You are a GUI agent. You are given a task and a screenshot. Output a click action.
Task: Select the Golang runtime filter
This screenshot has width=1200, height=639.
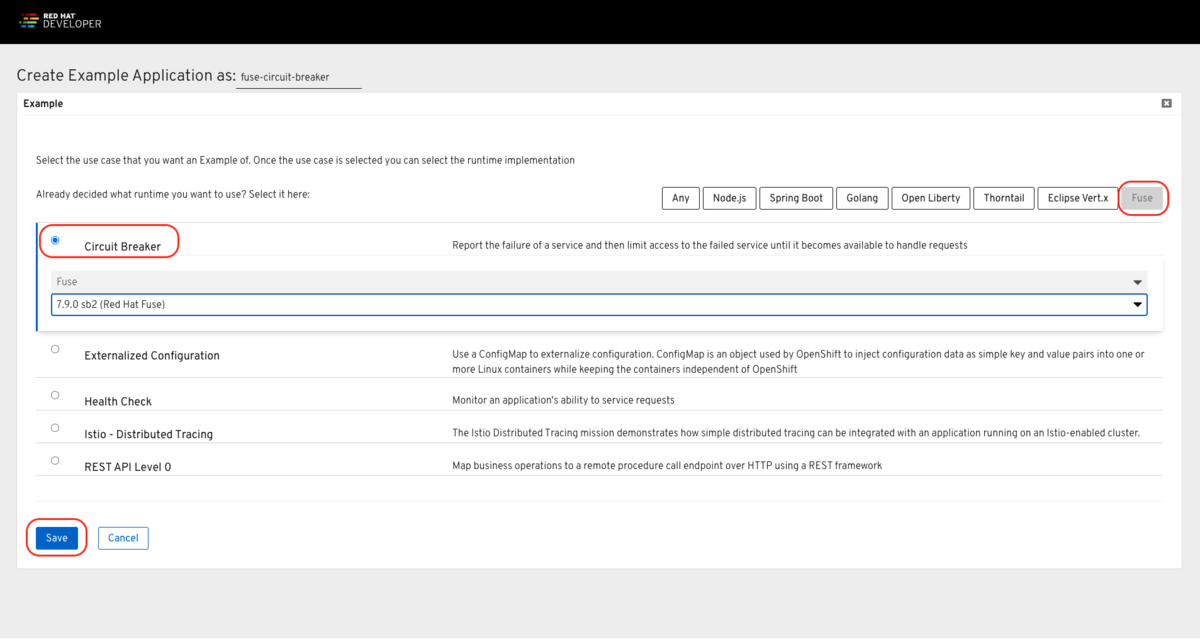[x=861, y=198]
